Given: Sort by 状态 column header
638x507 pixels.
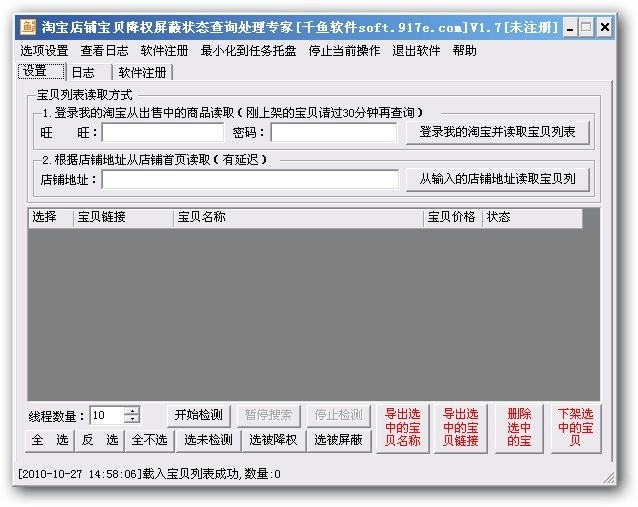Looking at the screenshot, I should pos(532,217).
